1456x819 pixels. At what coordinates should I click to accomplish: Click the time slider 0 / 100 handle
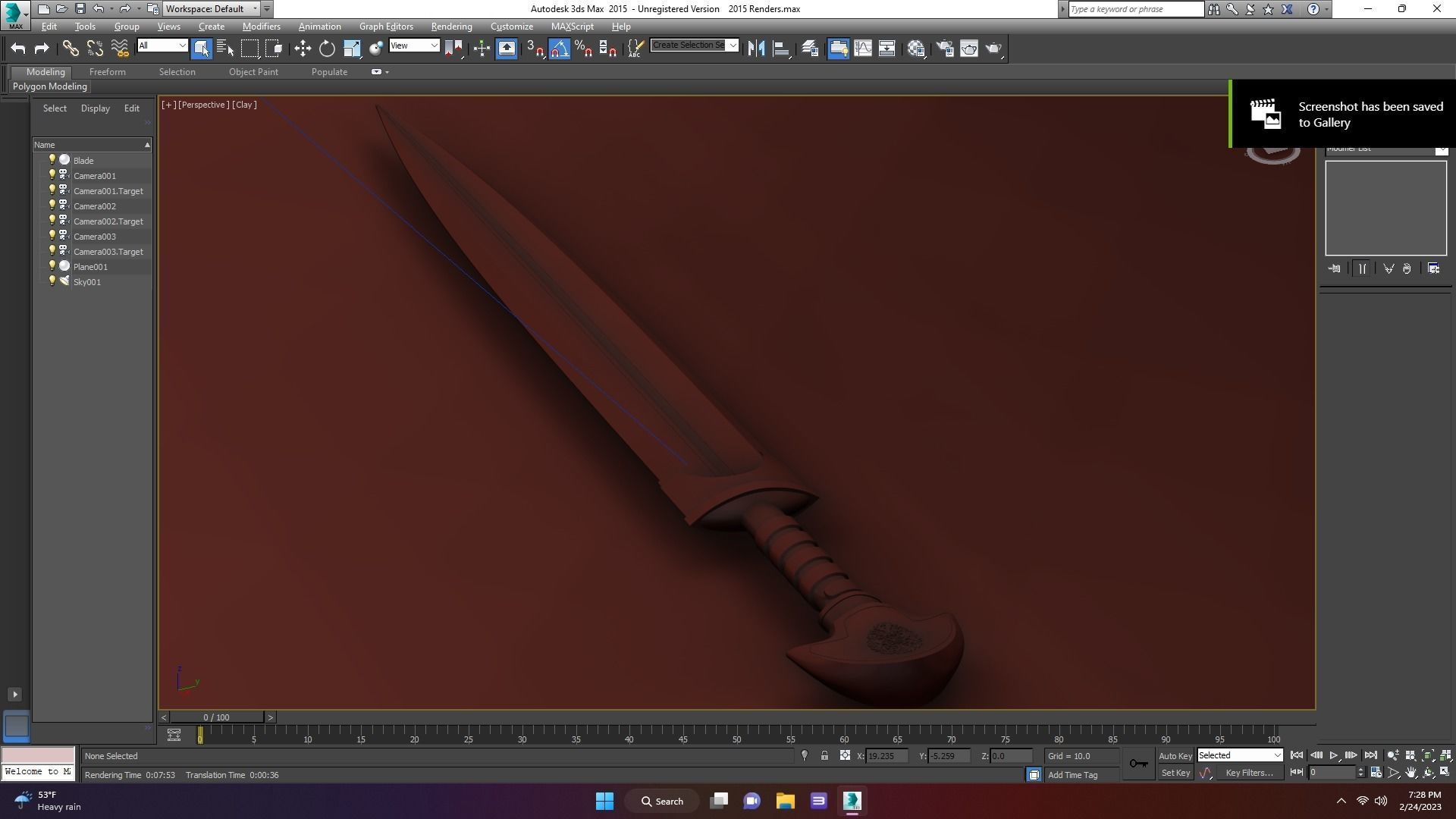(216, 717)
